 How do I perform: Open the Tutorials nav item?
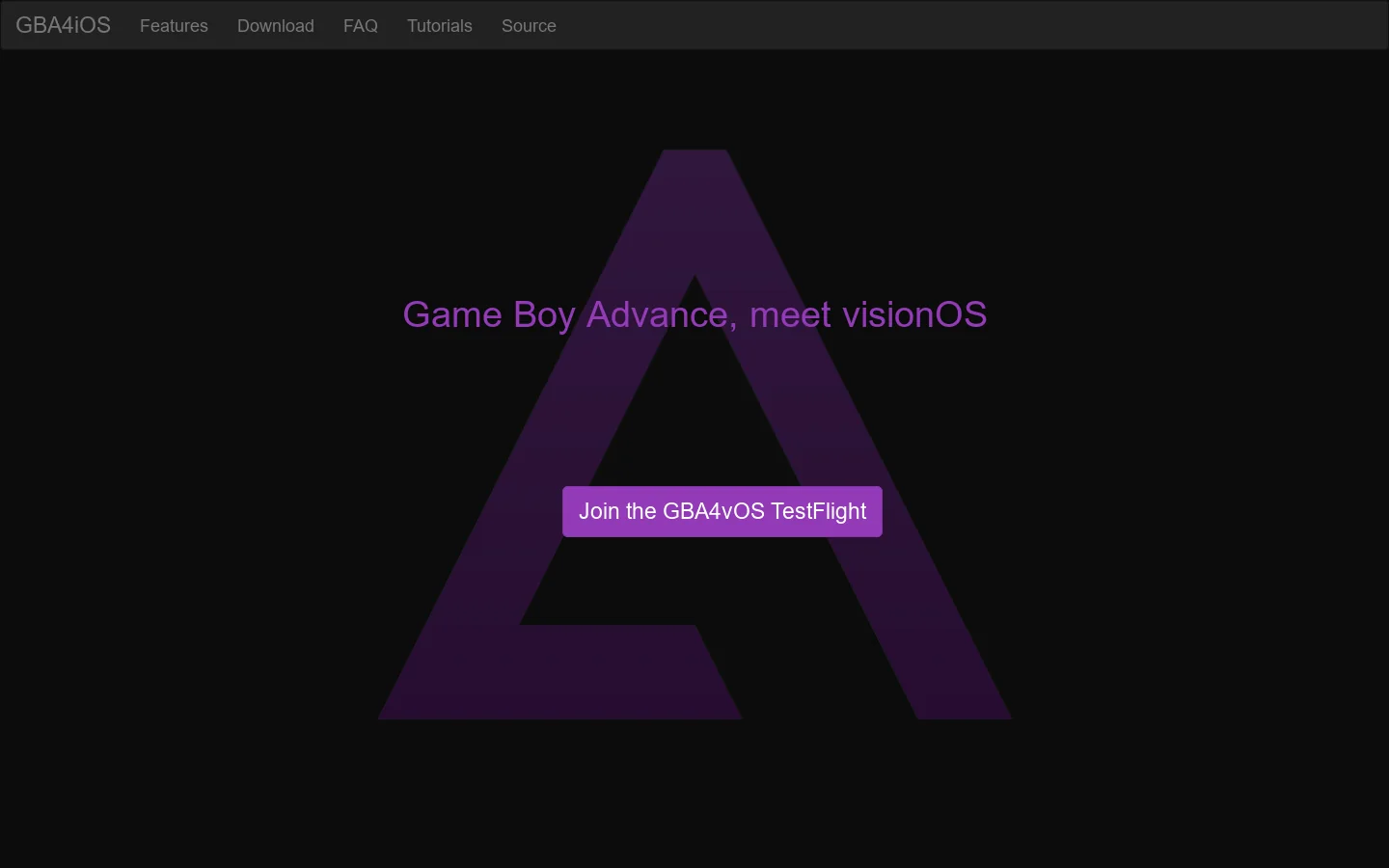coord(440,26)
